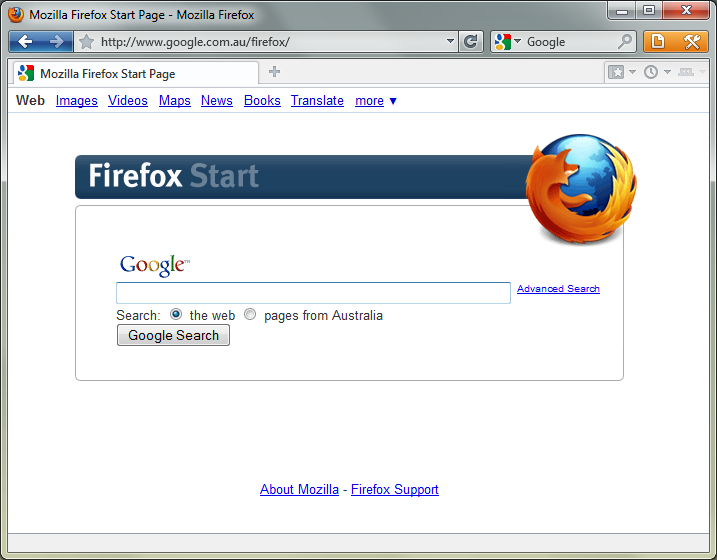The image size is (717, 560).
Task: Click the Web item in Google navigation
Action: pos(30,100)
